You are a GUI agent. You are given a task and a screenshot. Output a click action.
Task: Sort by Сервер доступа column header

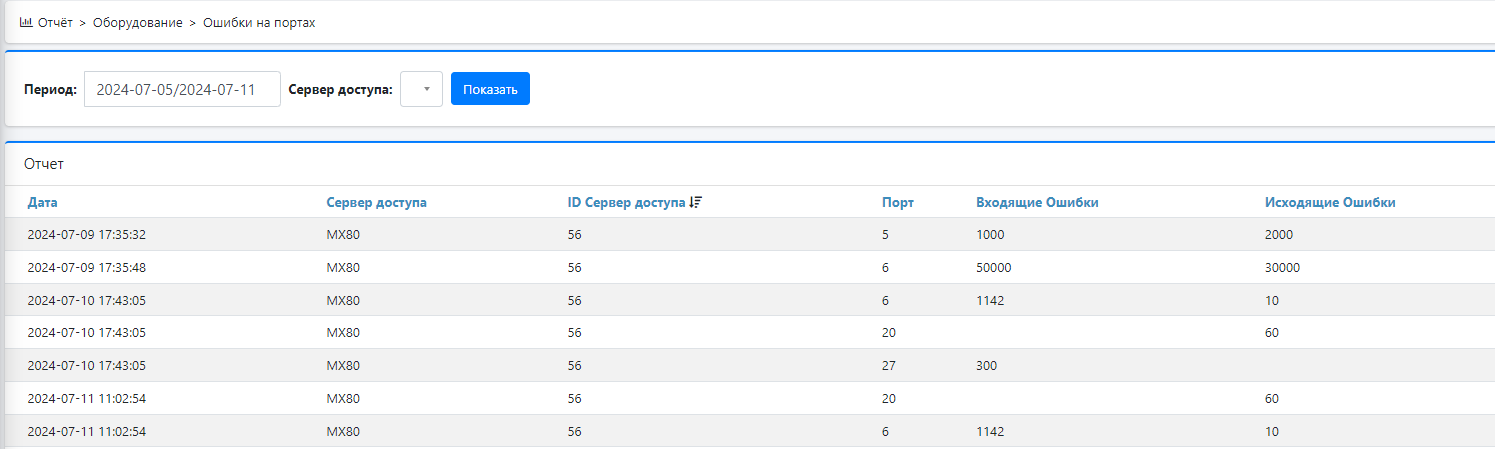(x=377, y=202)
